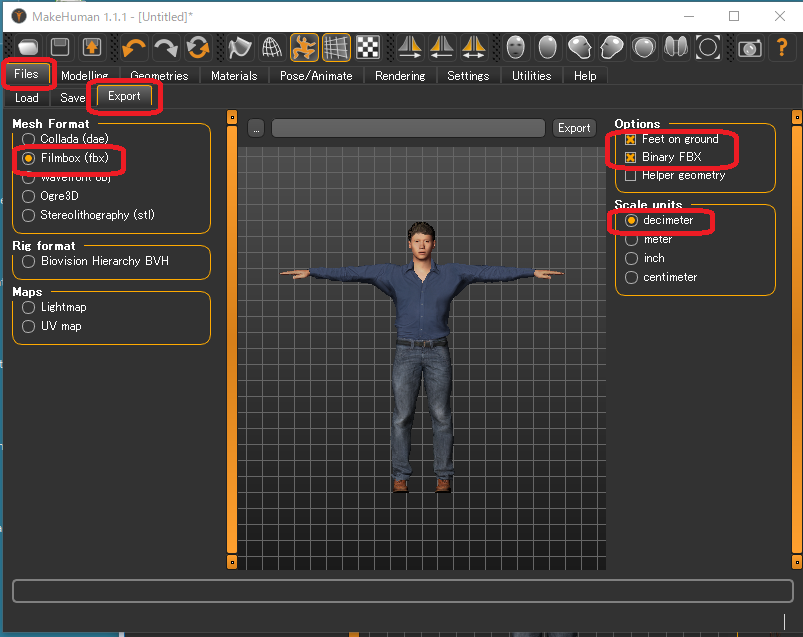Select Stereolithography (stl) format
803x637 pixels.
29,215
